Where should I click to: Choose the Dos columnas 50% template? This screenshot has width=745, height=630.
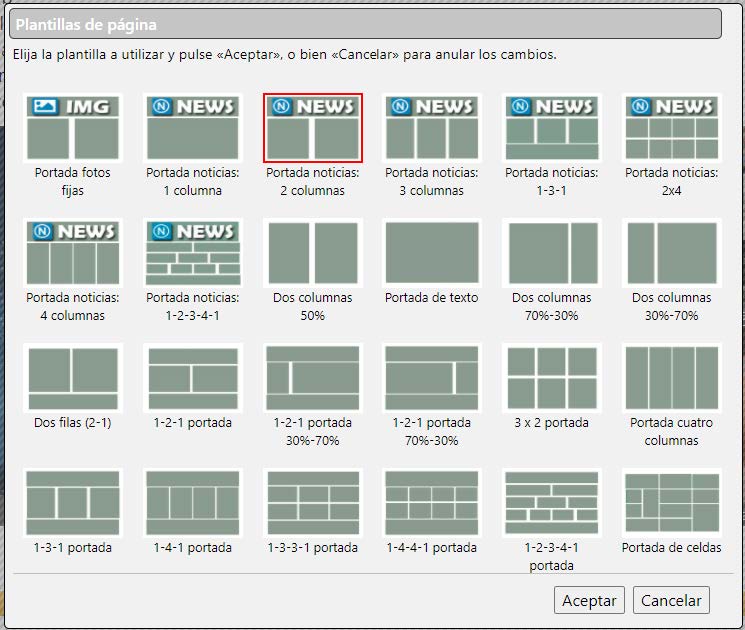pos(312,253)
